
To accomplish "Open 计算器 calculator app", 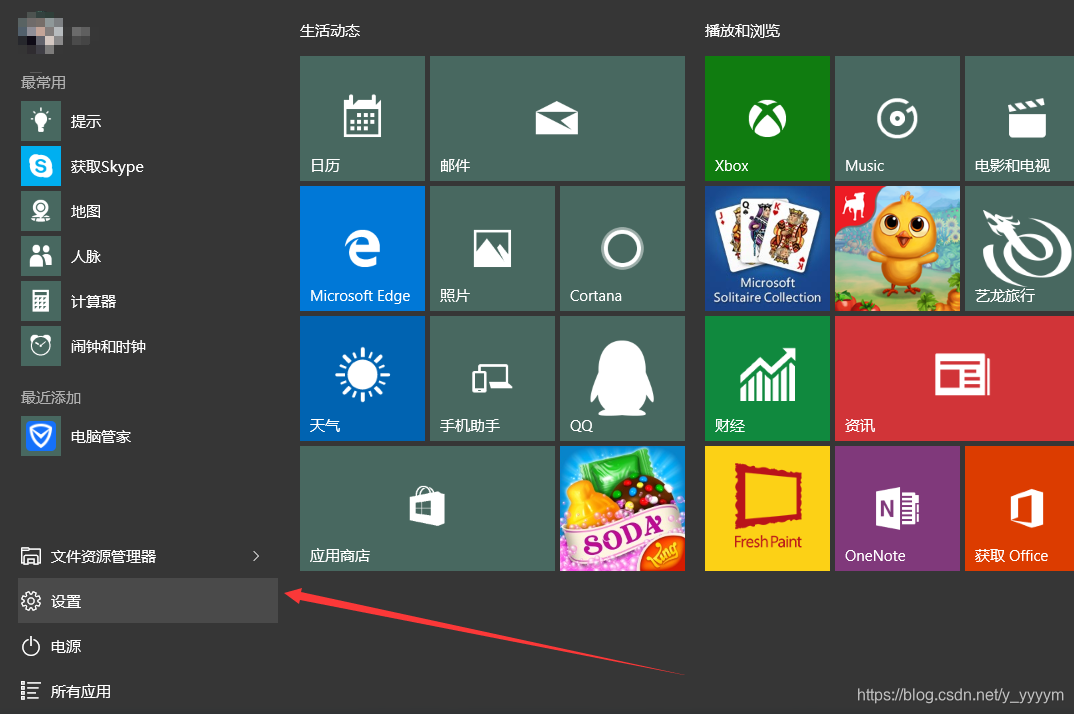I will (x=148, y=301).
